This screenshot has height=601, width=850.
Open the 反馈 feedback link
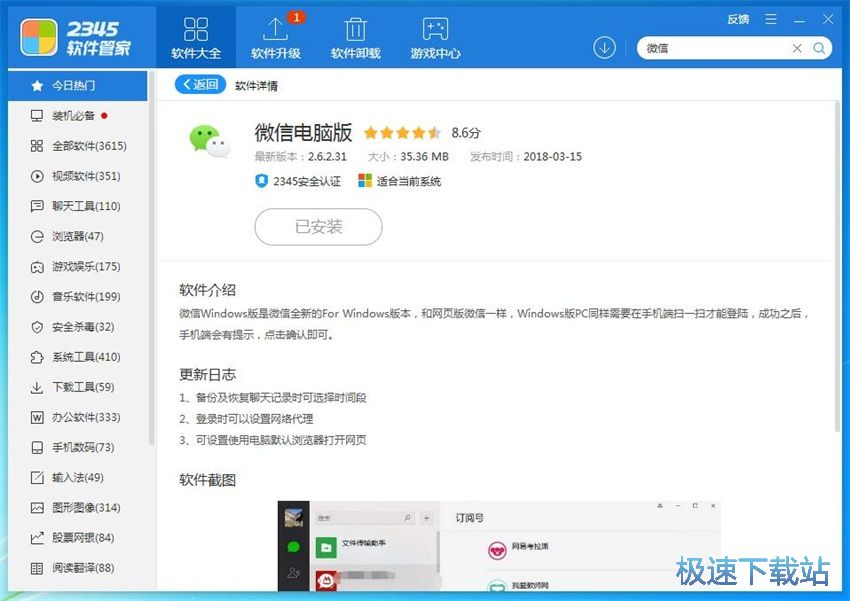pos(738,20)
